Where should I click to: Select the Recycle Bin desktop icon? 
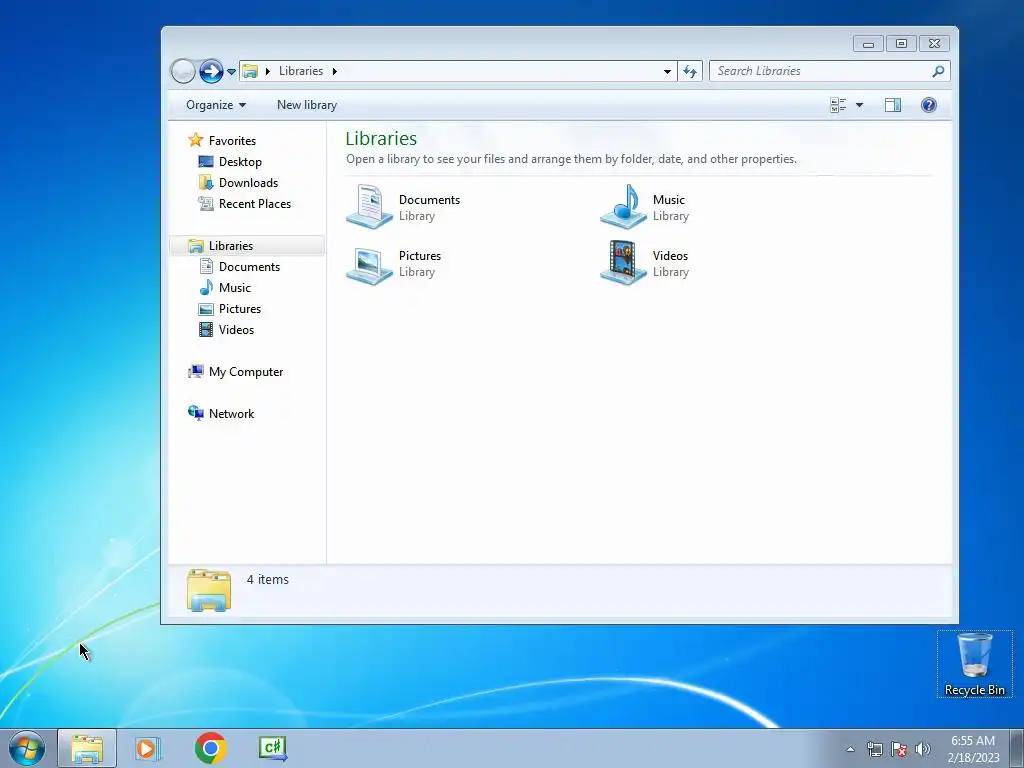pos(974,664)
